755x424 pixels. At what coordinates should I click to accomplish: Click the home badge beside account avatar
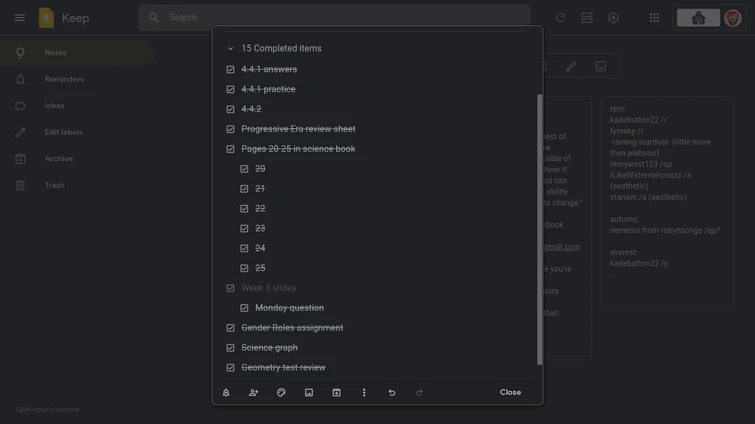click(698, 18)
